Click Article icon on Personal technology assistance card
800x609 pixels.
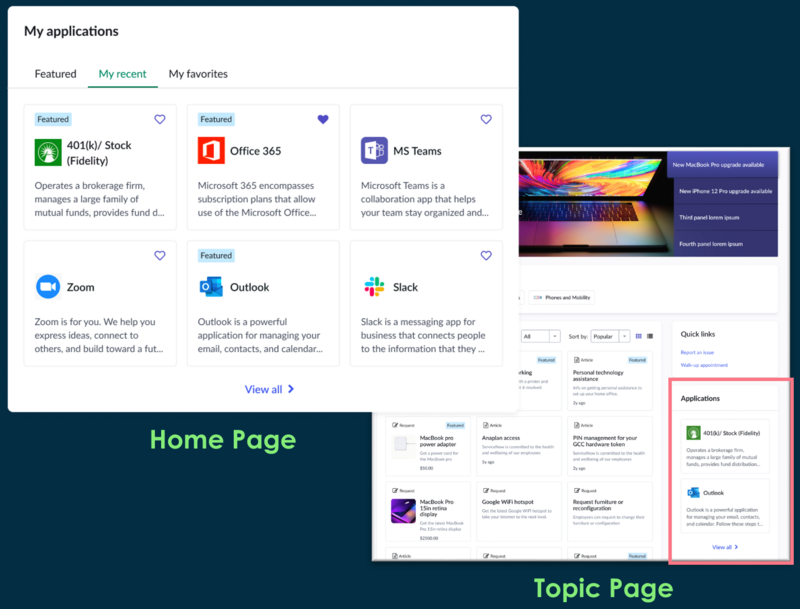pos(577,360)
